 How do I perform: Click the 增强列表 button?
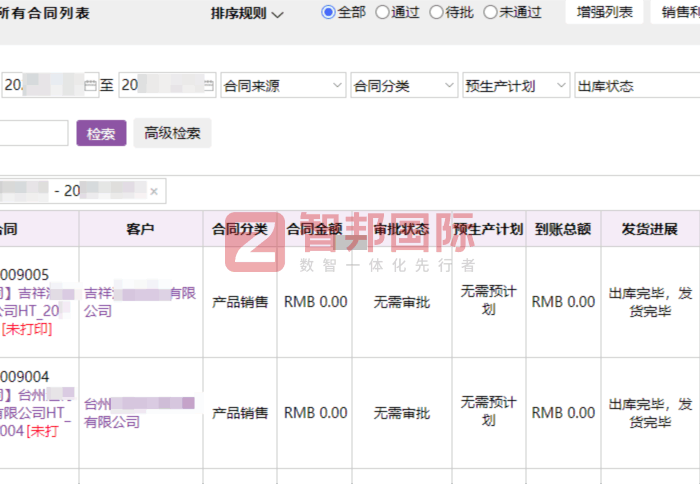coord(605,12)
